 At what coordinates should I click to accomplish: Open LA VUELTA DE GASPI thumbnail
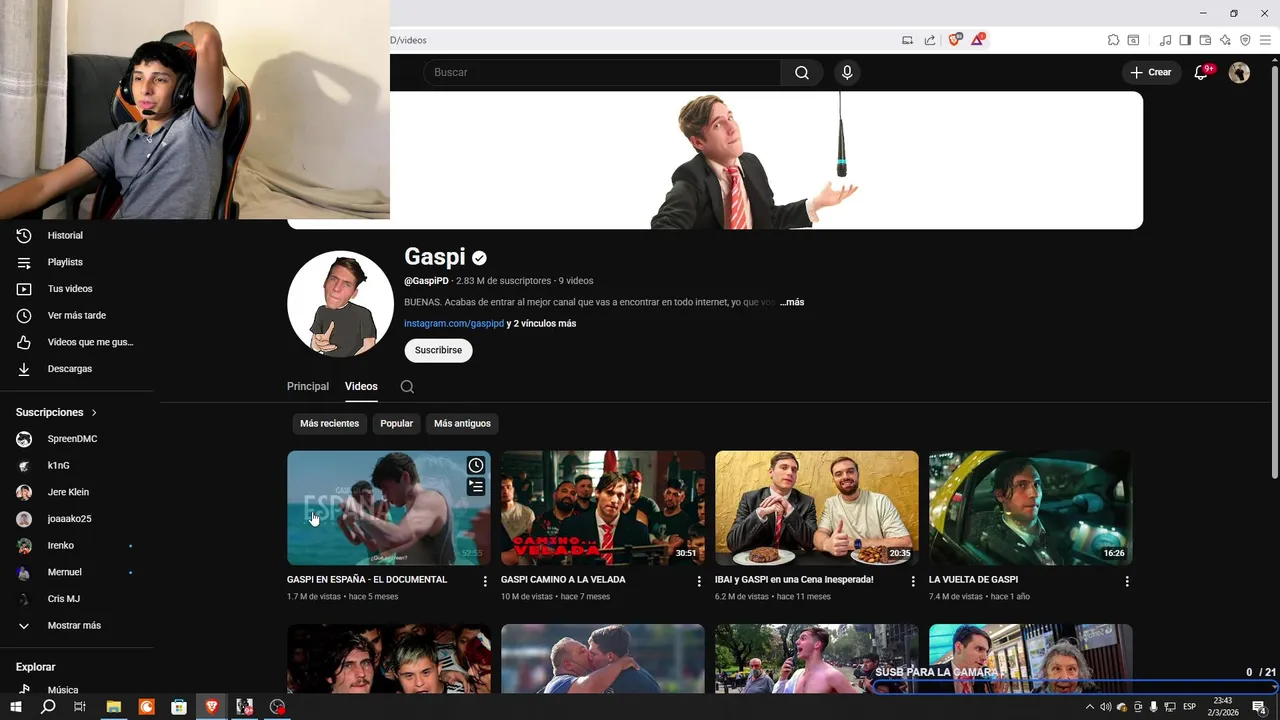pos(1030,507)
